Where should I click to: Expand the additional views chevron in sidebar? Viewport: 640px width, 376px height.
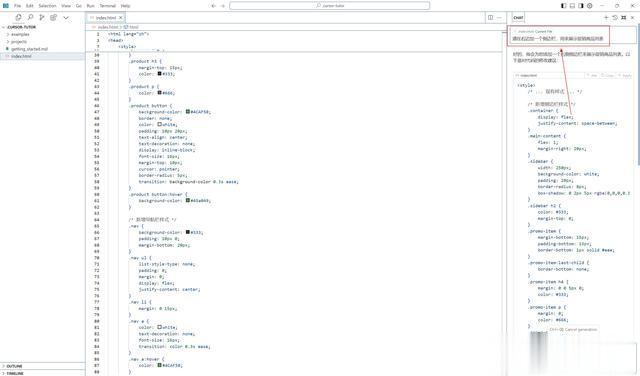click(66, 18)
